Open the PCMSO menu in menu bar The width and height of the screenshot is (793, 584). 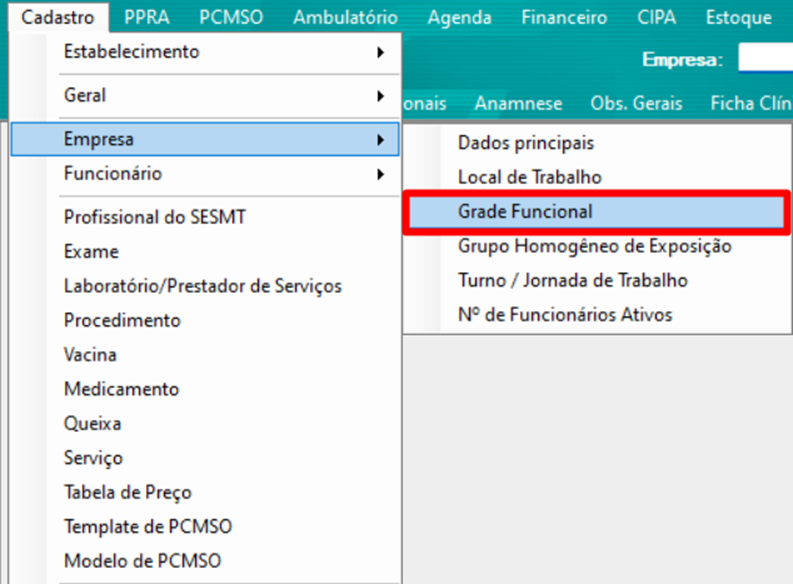click(x=231, y=18)
